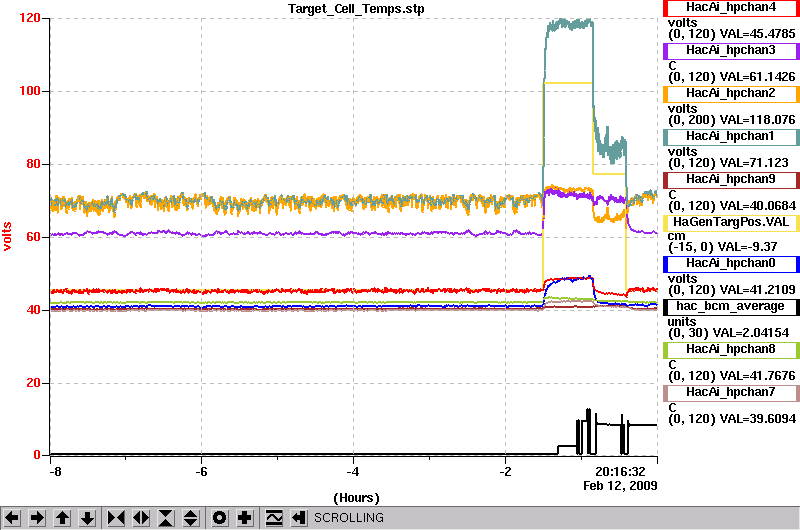Click the value text VAL=40.0684
The width and height of the screenshot is (800, 530).
(x=757, y=206)
